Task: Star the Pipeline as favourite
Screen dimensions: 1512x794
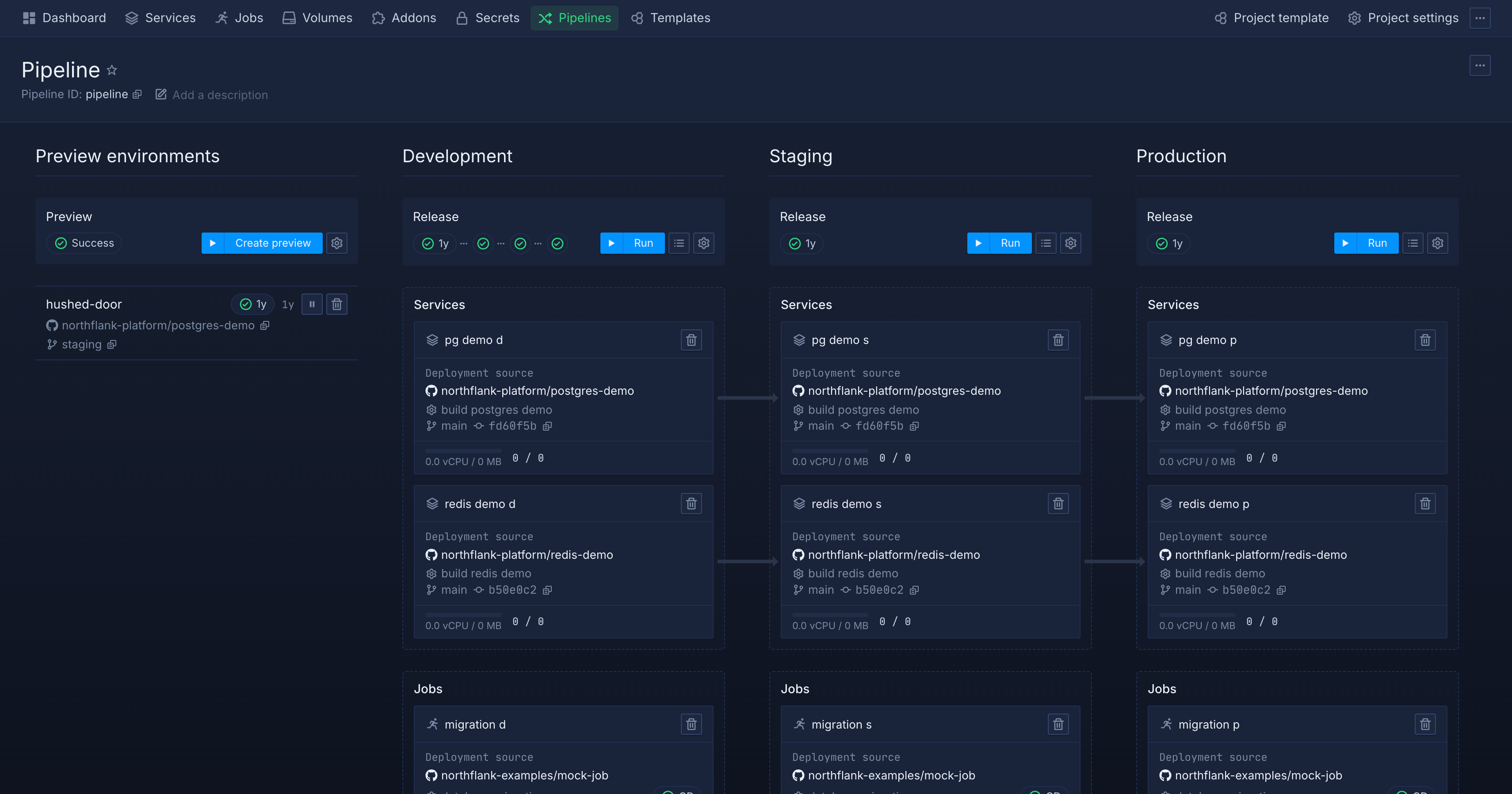Action: pyautogui.click(x=111, y=70)
